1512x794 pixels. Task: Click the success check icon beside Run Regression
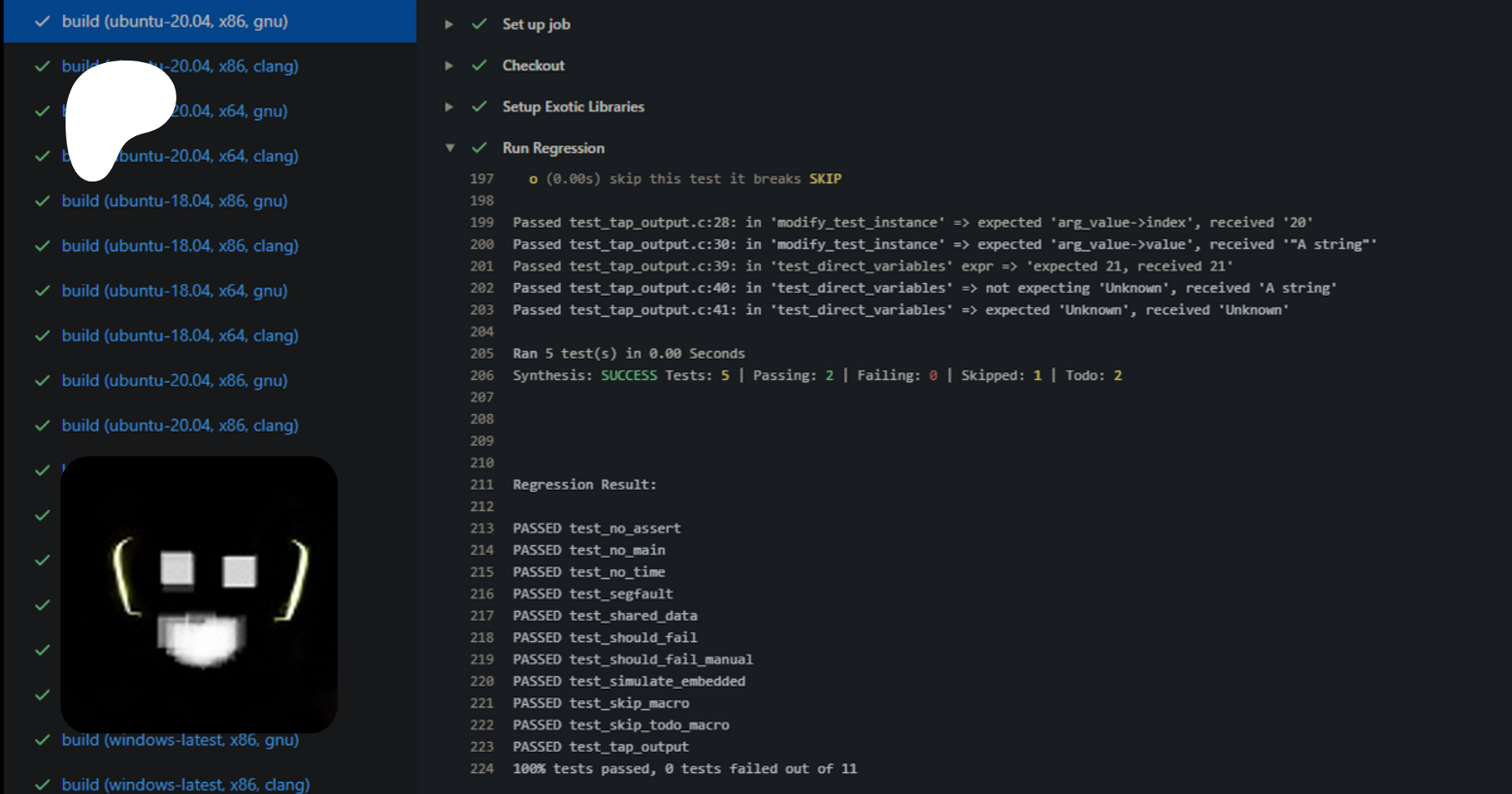click(x=479, y=148)
